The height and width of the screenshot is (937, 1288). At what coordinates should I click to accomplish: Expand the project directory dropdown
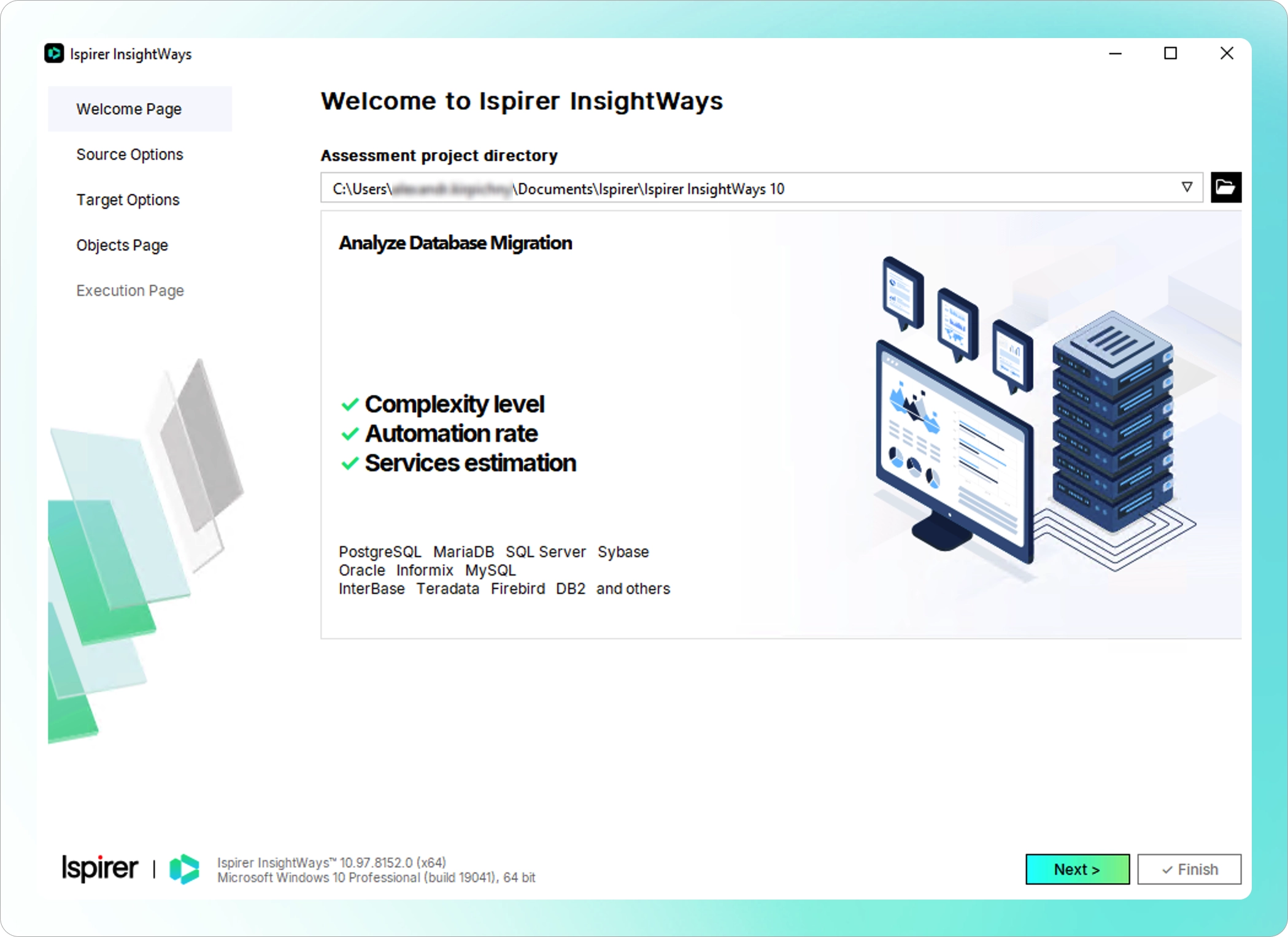(x=1187, y=187)
